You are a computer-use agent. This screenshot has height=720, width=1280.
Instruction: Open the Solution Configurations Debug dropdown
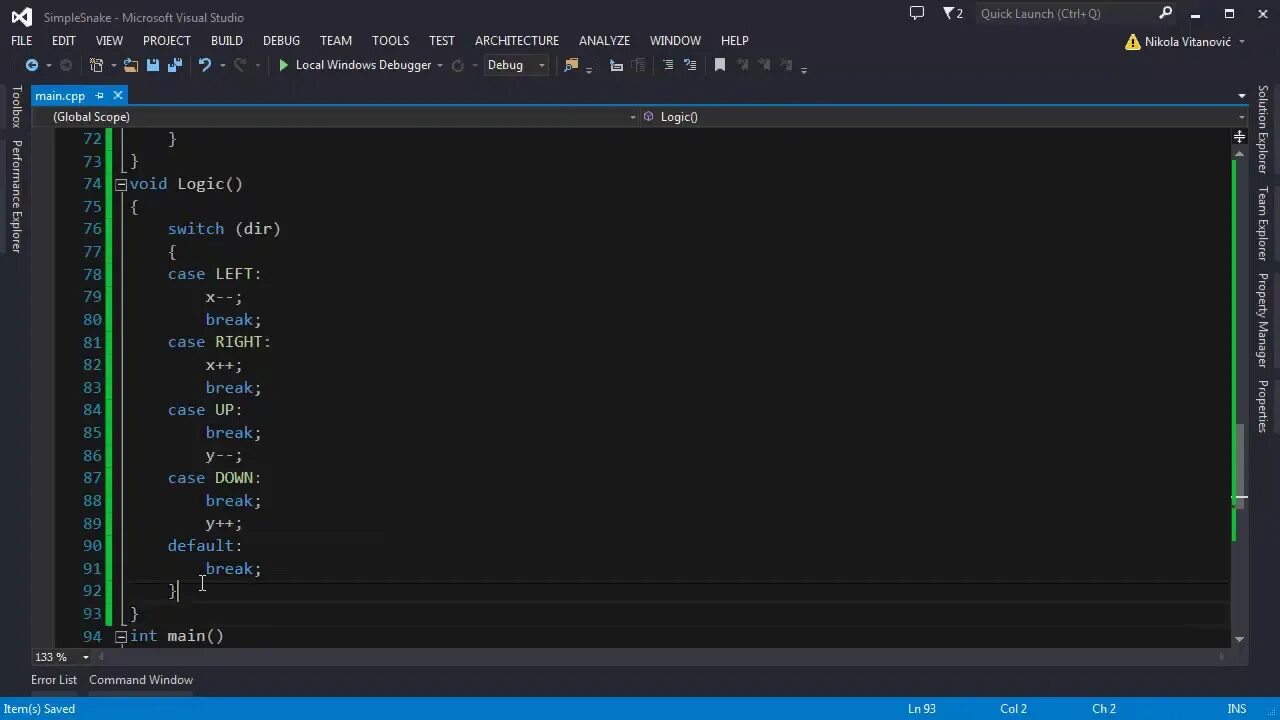tap(516, 65)
